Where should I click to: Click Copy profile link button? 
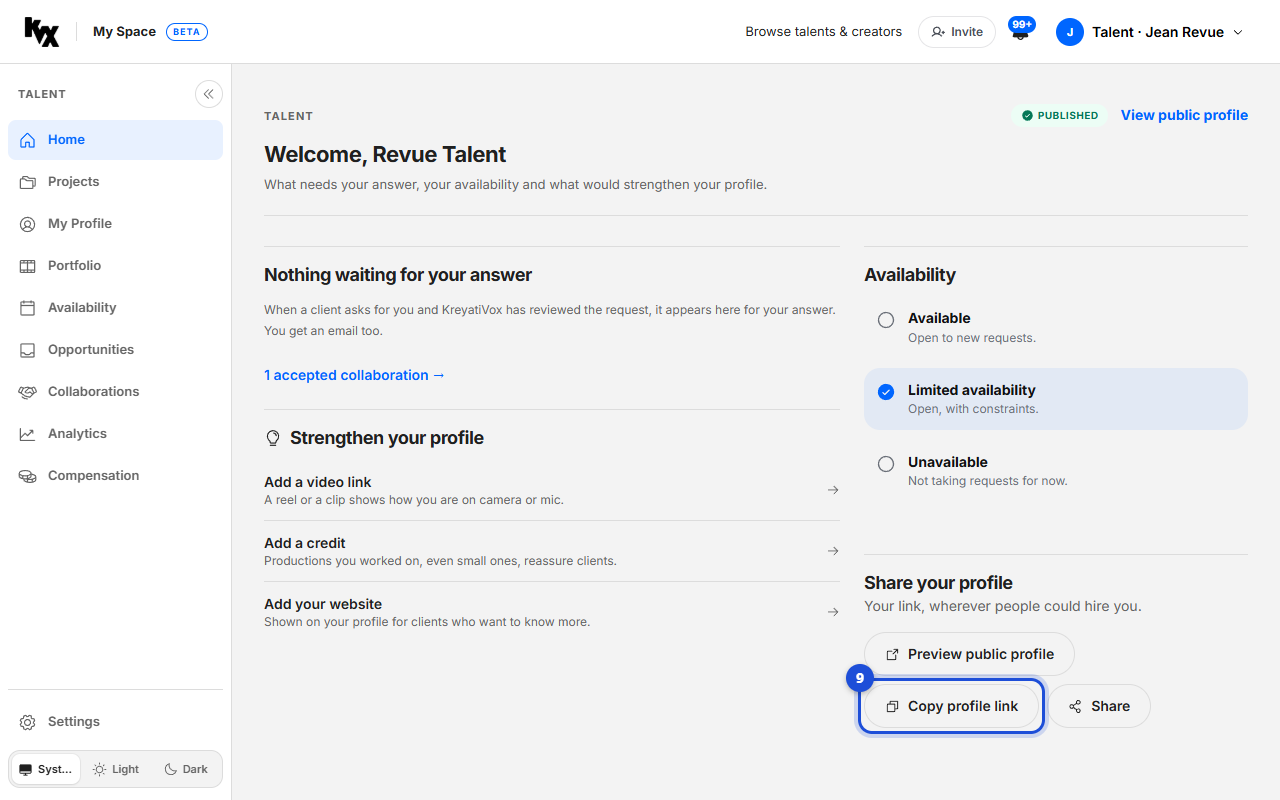(951, 706)
